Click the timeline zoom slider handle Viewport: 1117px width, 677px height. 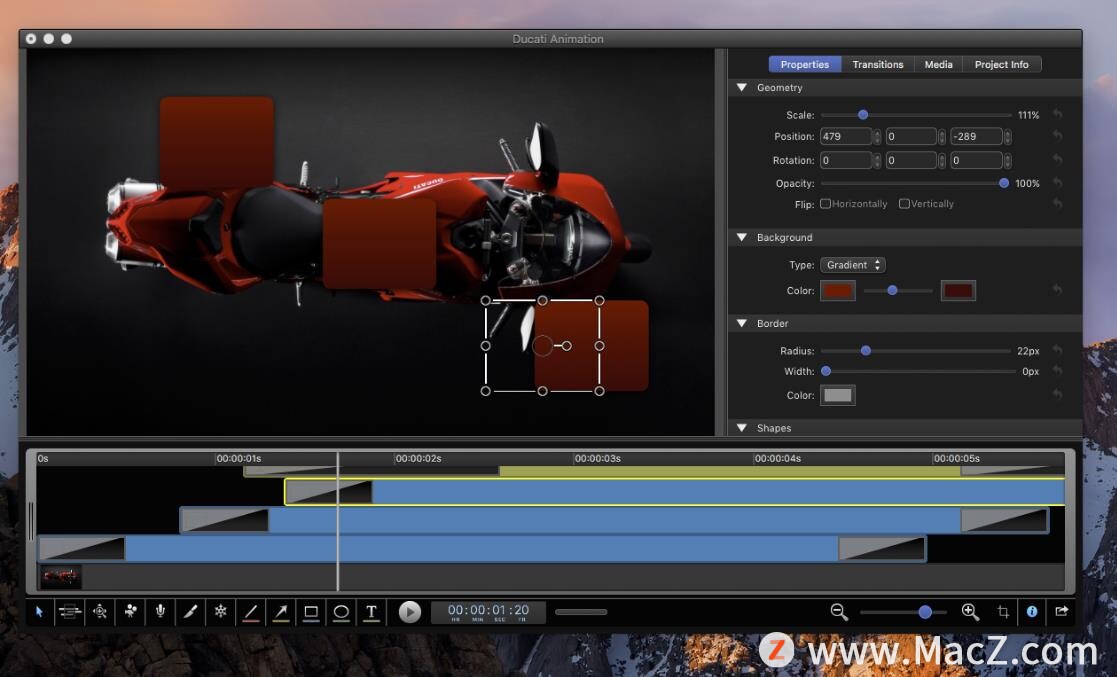coord(925,612)
